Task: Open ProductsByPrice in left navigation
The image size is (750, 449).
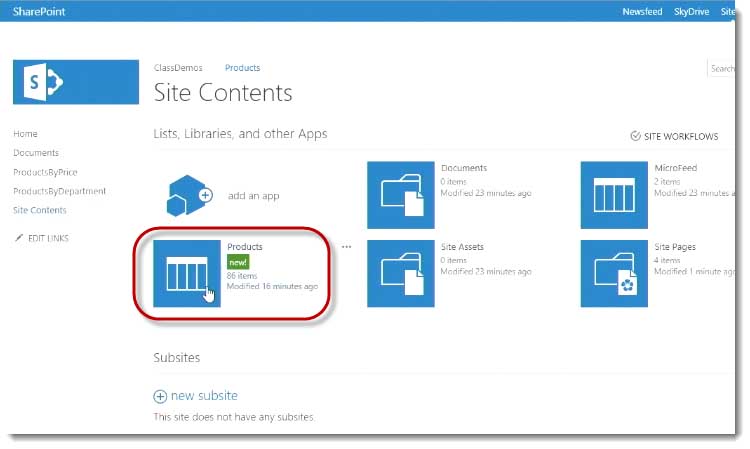Action: tap(45, 172)
